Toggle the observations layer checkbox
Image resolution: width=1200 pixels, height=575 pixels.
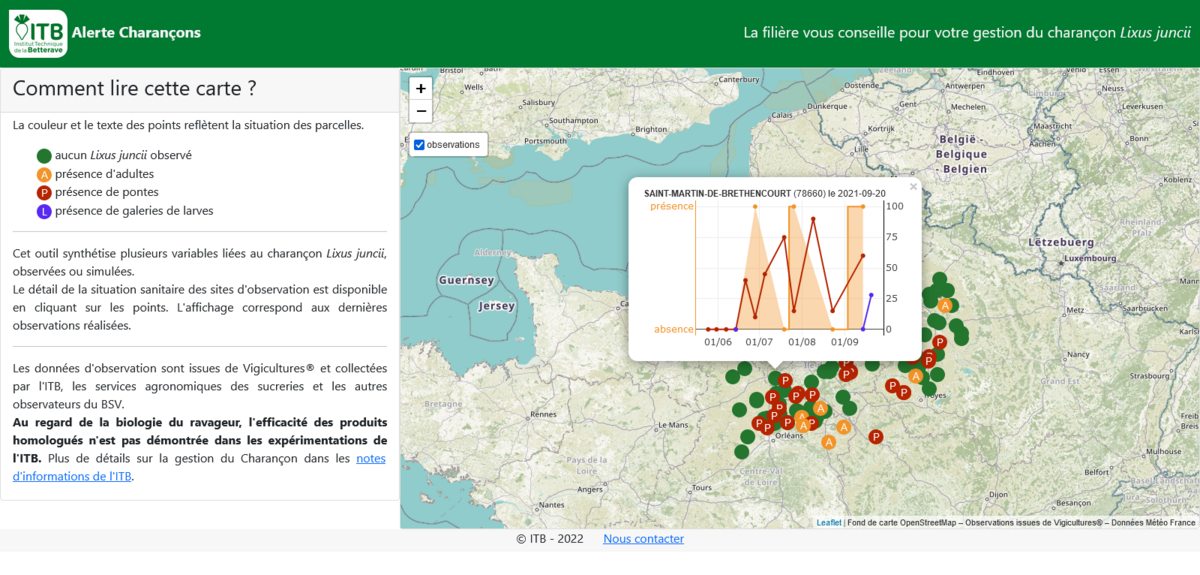coord(419,145)
